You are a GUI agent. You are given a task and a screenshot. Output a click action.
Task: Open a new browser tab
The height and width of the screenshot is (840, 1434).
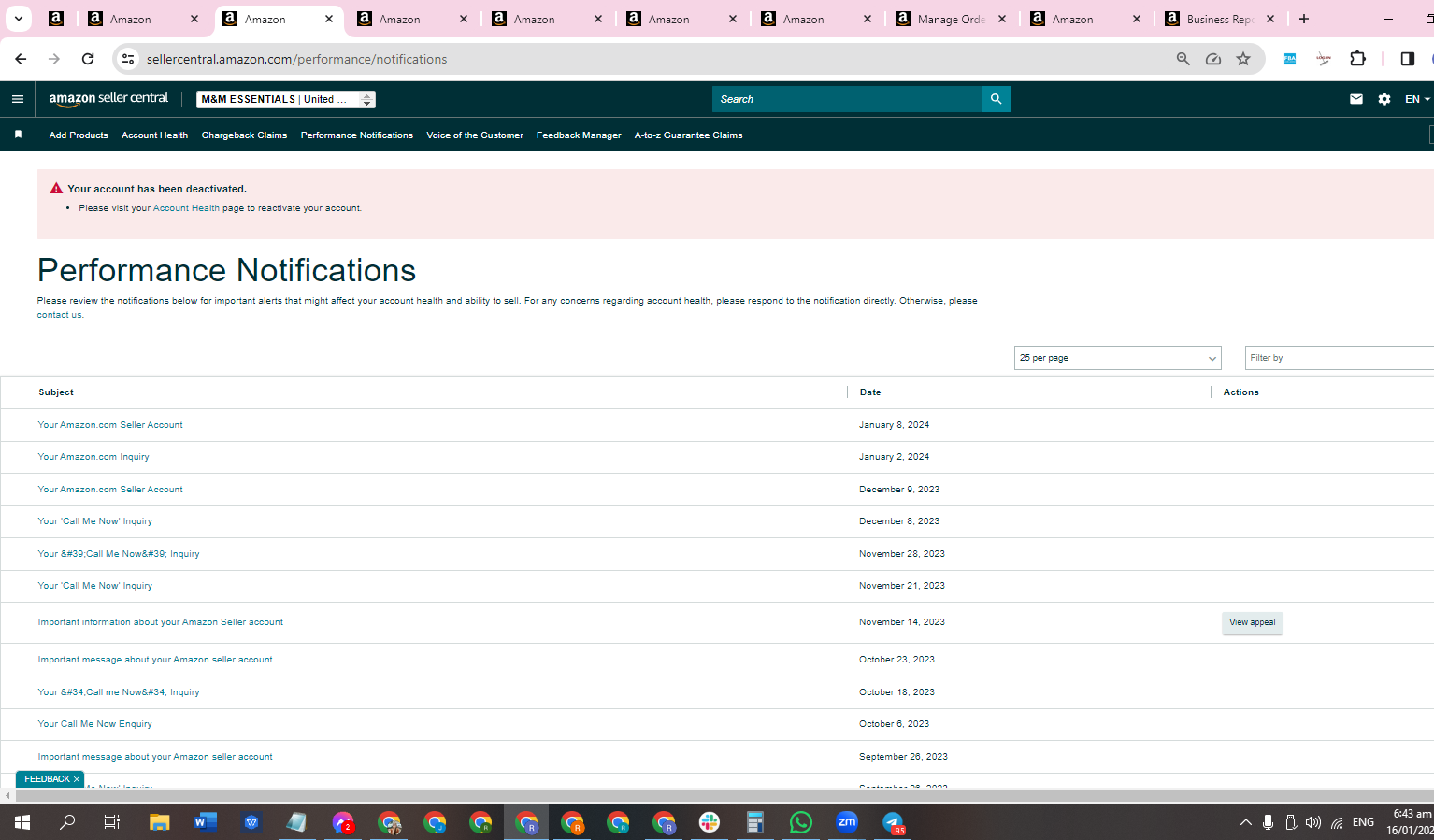[x=1304, y=19]
